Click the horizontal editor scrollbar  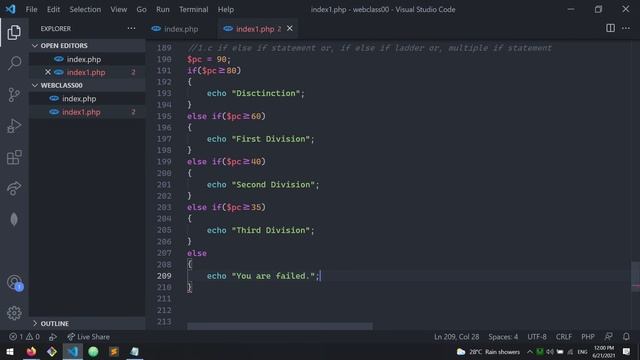tap(280, 327)
